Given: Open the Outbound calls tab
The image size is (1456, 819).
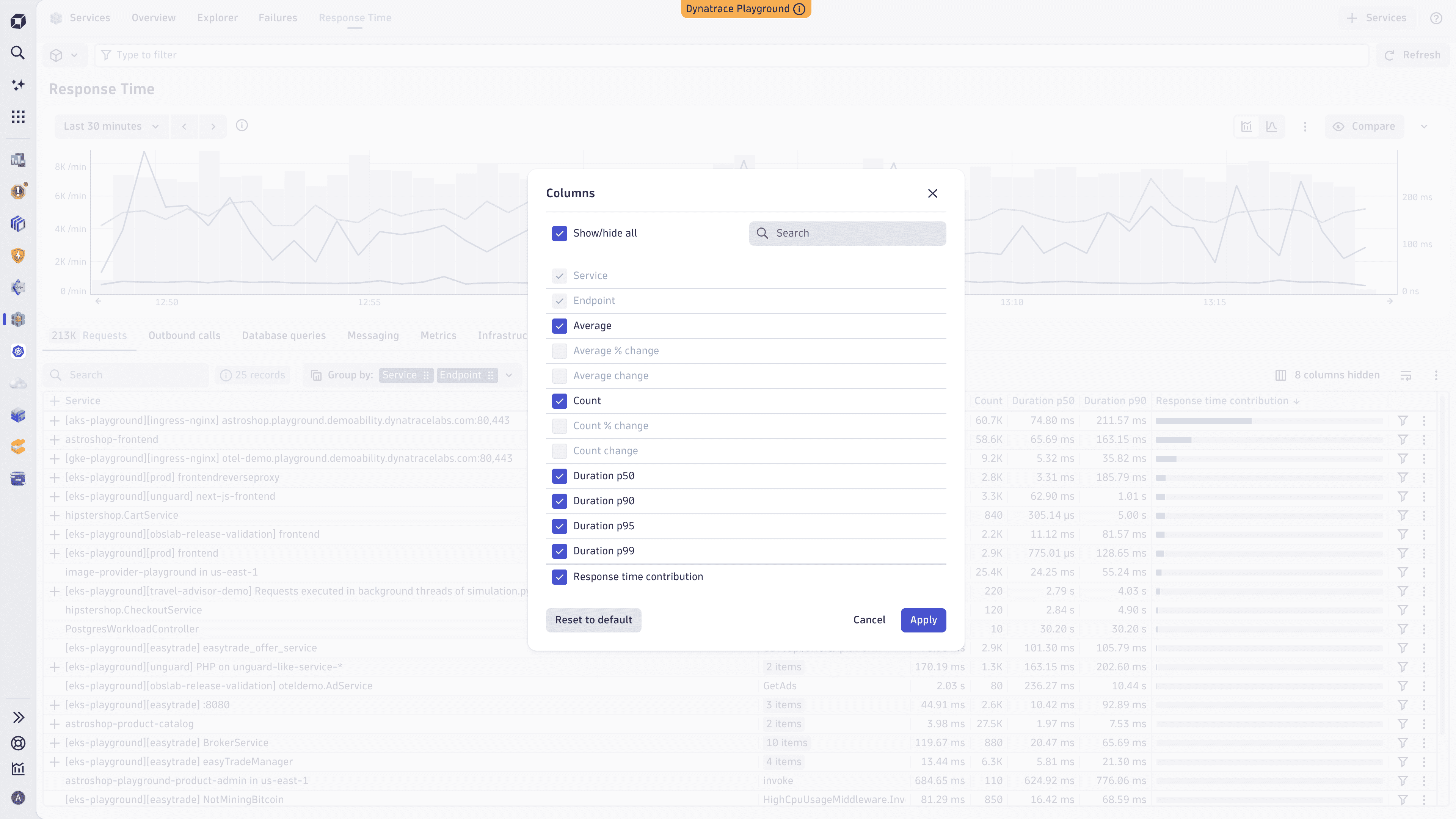Looking at the screenshot, I should pyautogui.click(x=184, y=336).
